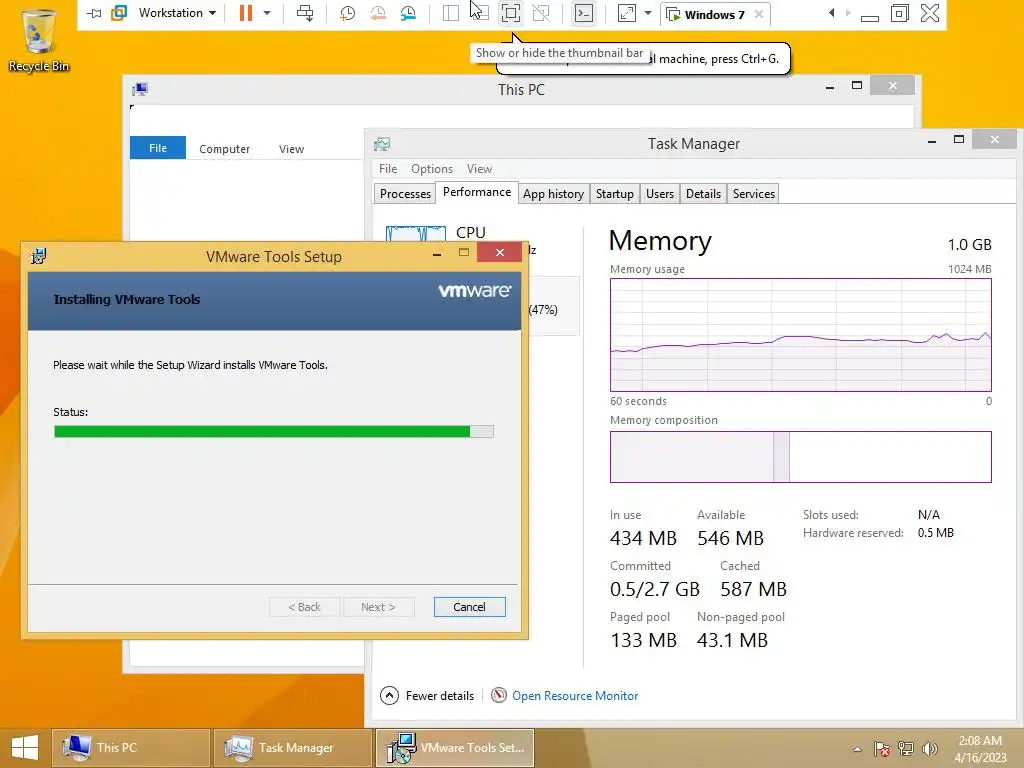Click the volume speaker tray icon

pos(930,749)
